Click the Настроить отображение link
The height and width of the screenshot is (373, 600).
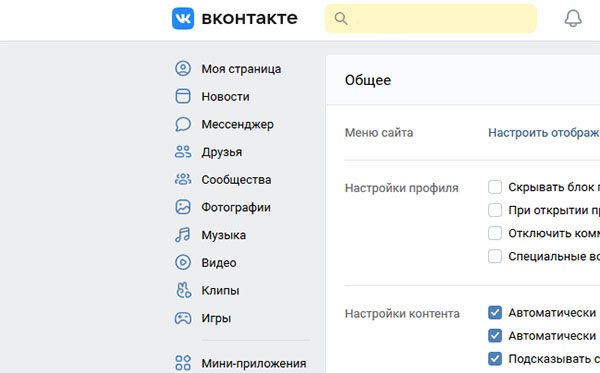coord(544,133)
